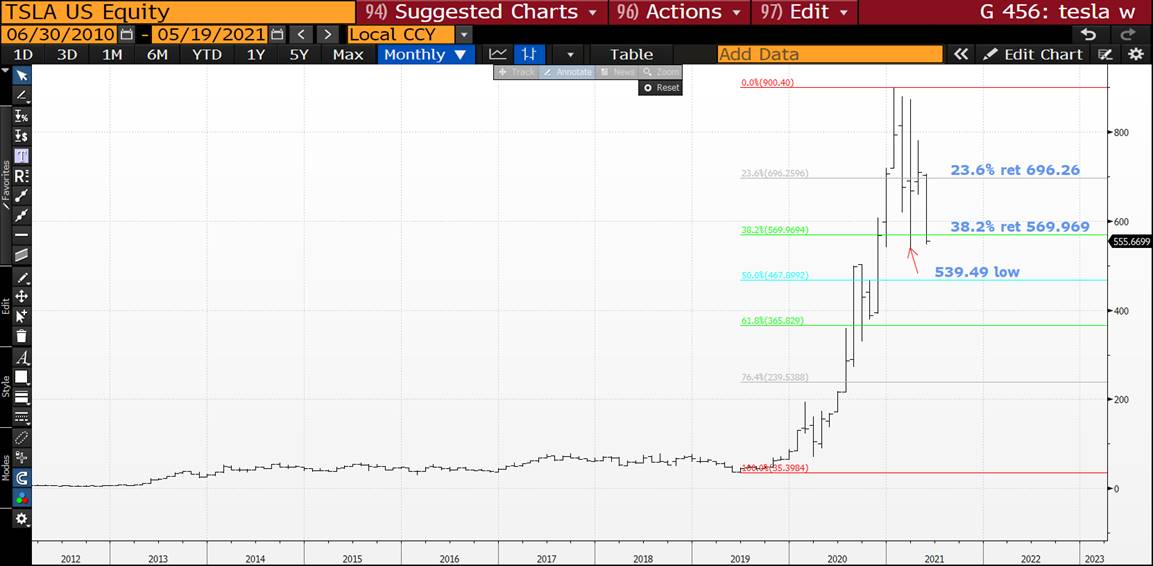Select the 6M range tab
1153x566 pixels.
tap(157, 54)
